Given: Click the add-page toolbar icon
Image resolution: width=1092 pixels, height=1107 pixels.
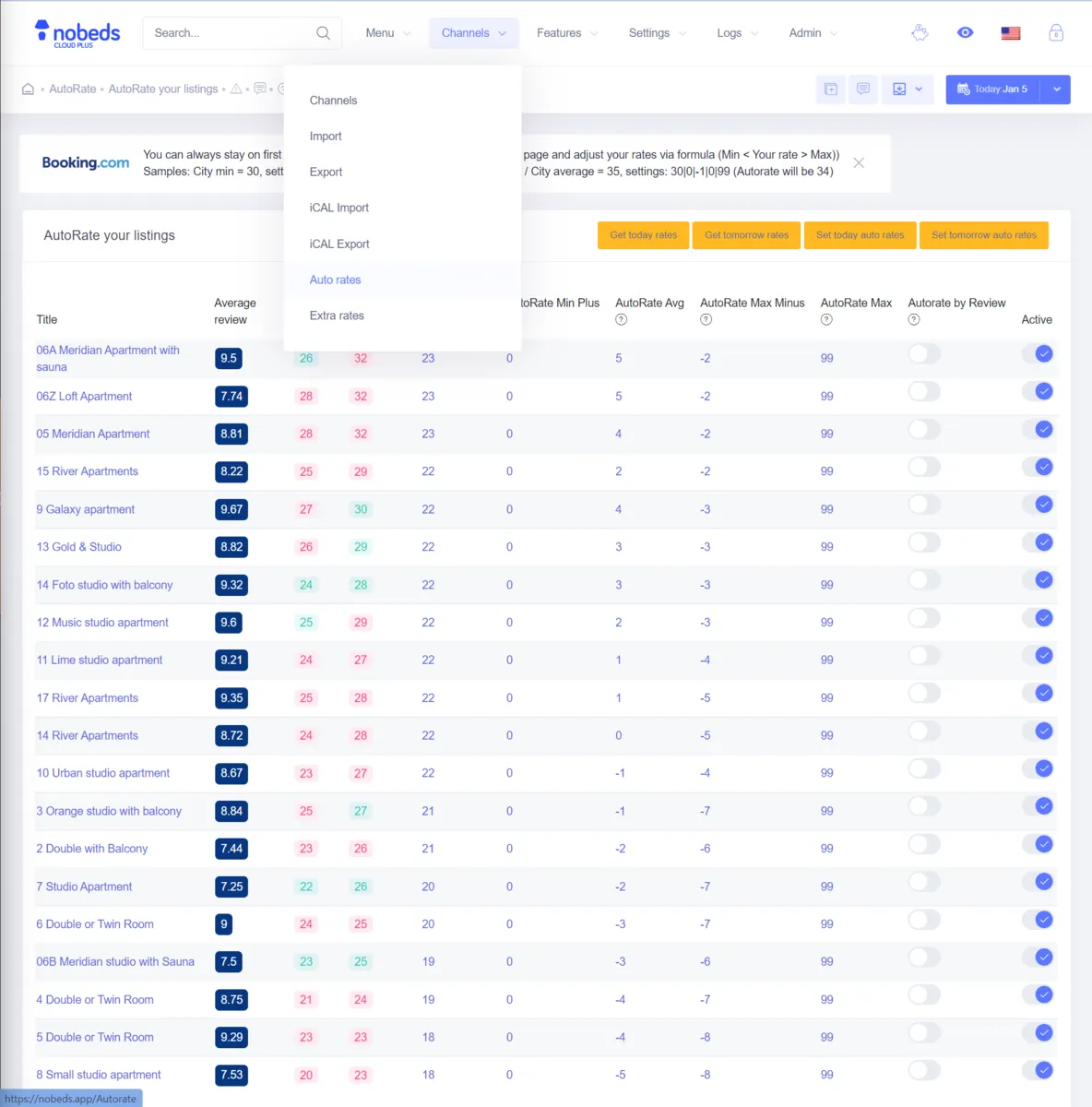Looking at the screenshot, I should pyautogui.click(x=831, y=89).
